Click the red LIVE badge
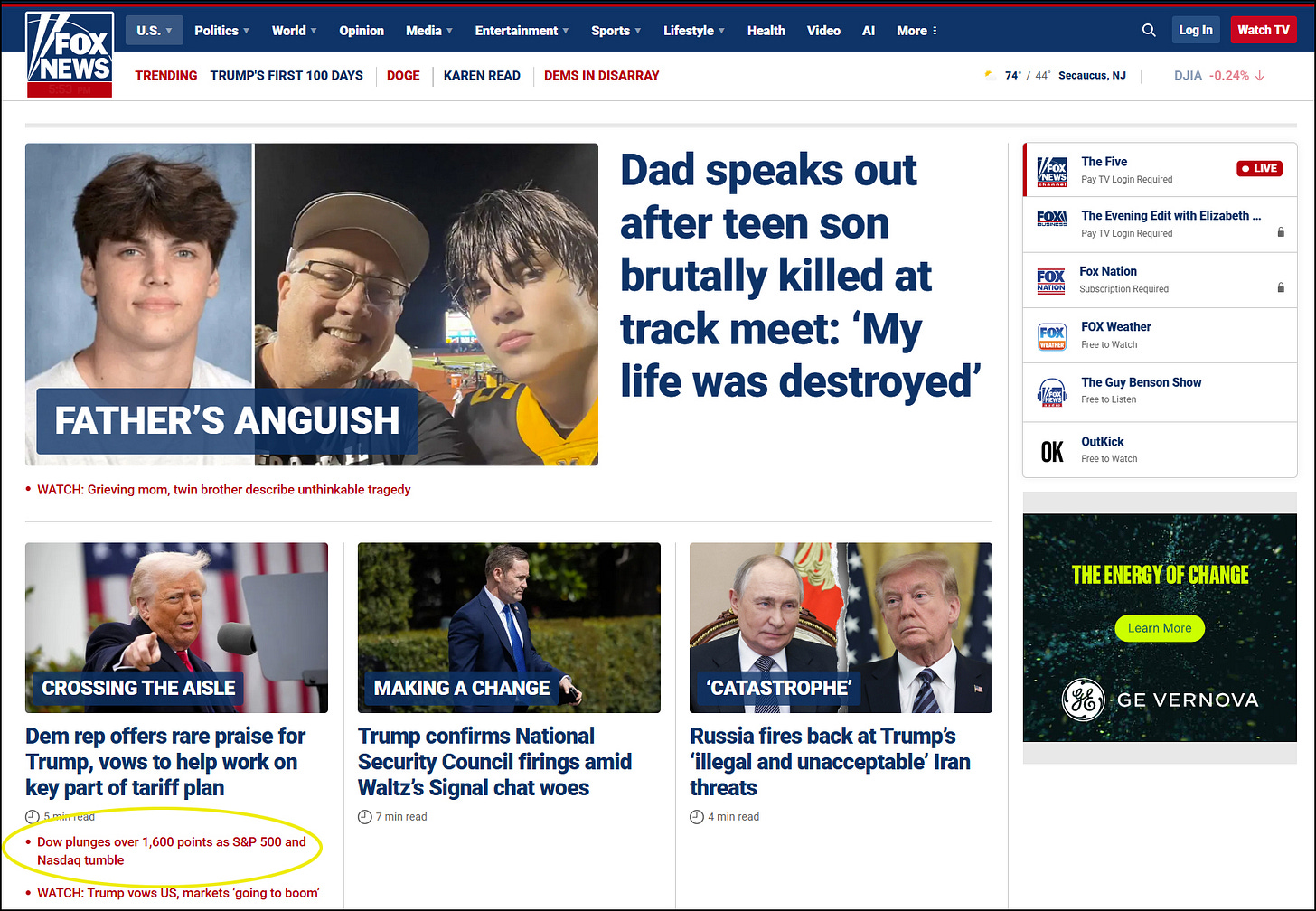This screenshot has height=911, width=1316. click(x=1260, y=168)
